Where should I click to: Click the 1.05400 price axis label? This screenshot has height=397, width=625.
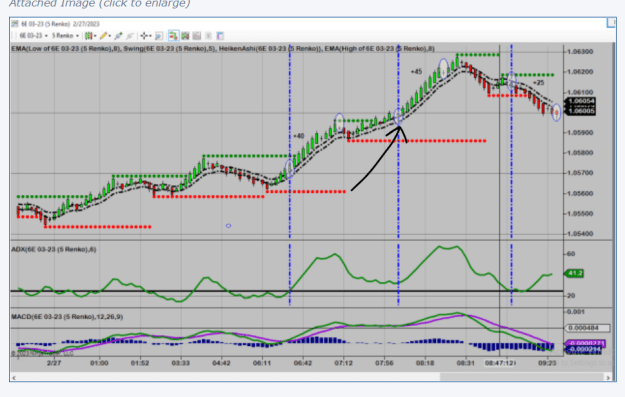tap(580, 234)
